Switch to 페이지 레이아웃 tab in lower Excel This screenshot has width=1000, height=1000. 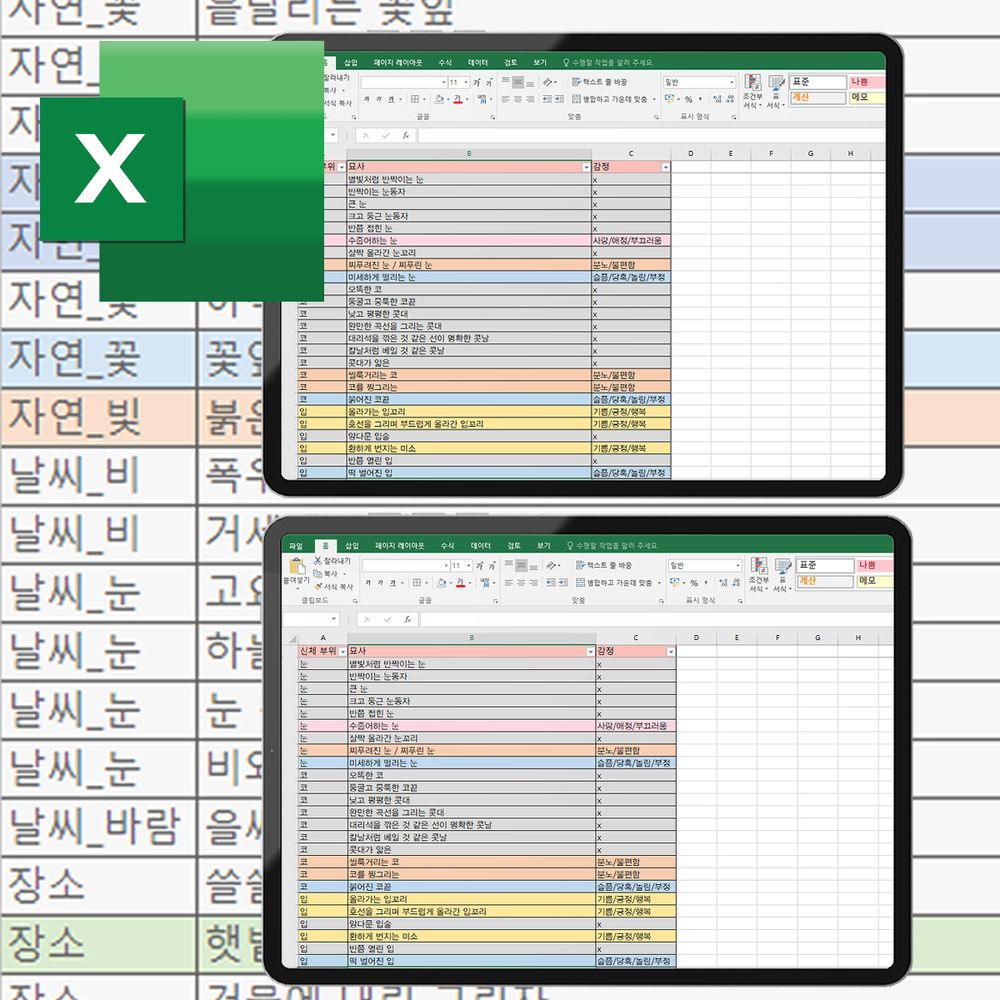click(x=400, y=546)
